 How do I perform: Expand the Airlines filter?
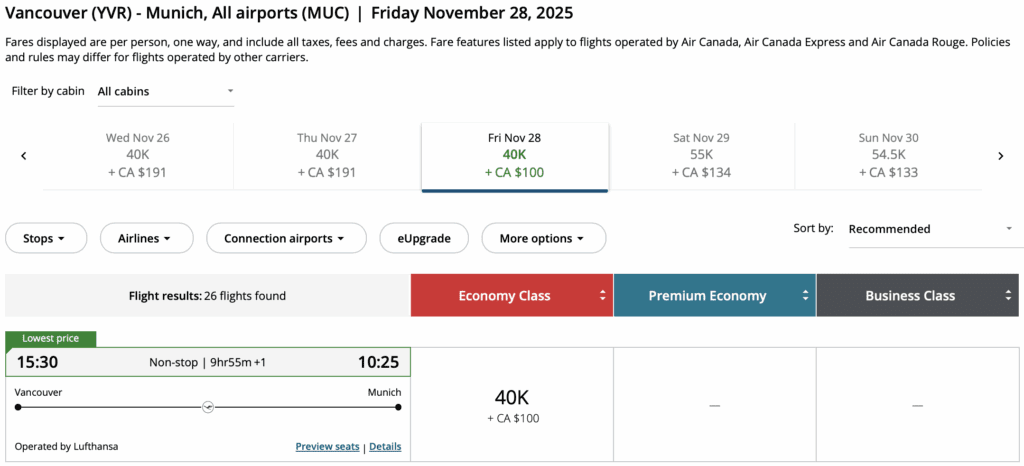coord(144,239)
